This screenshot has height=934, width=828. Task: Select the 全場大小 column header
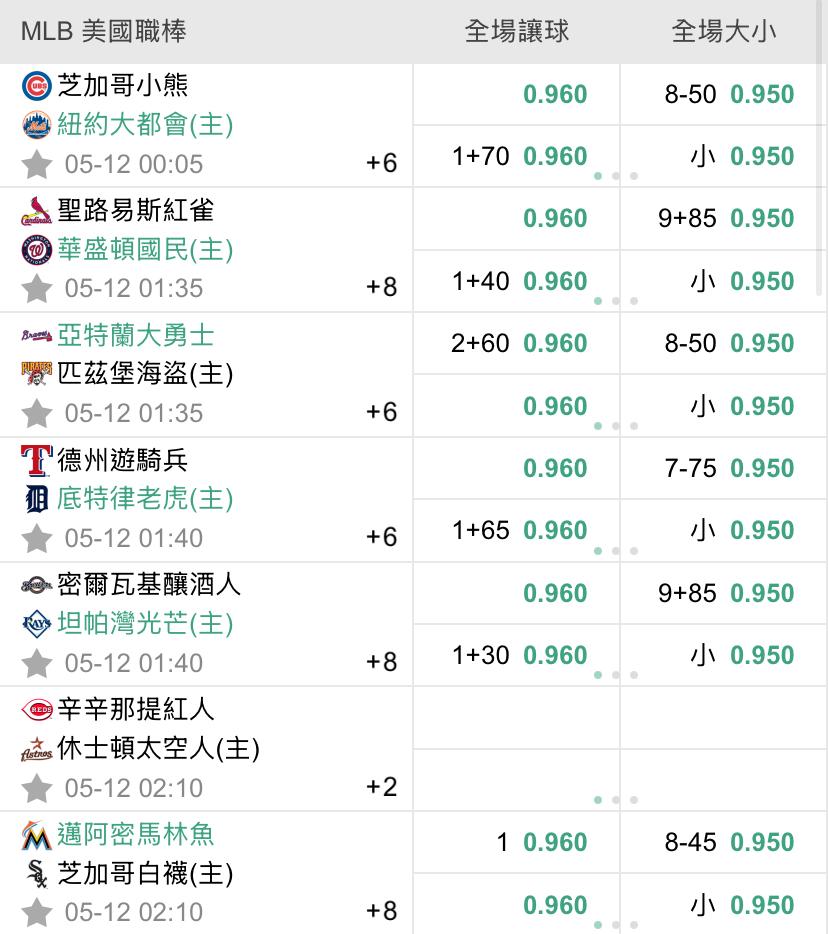pyautogui.click(x=724, y=32)
